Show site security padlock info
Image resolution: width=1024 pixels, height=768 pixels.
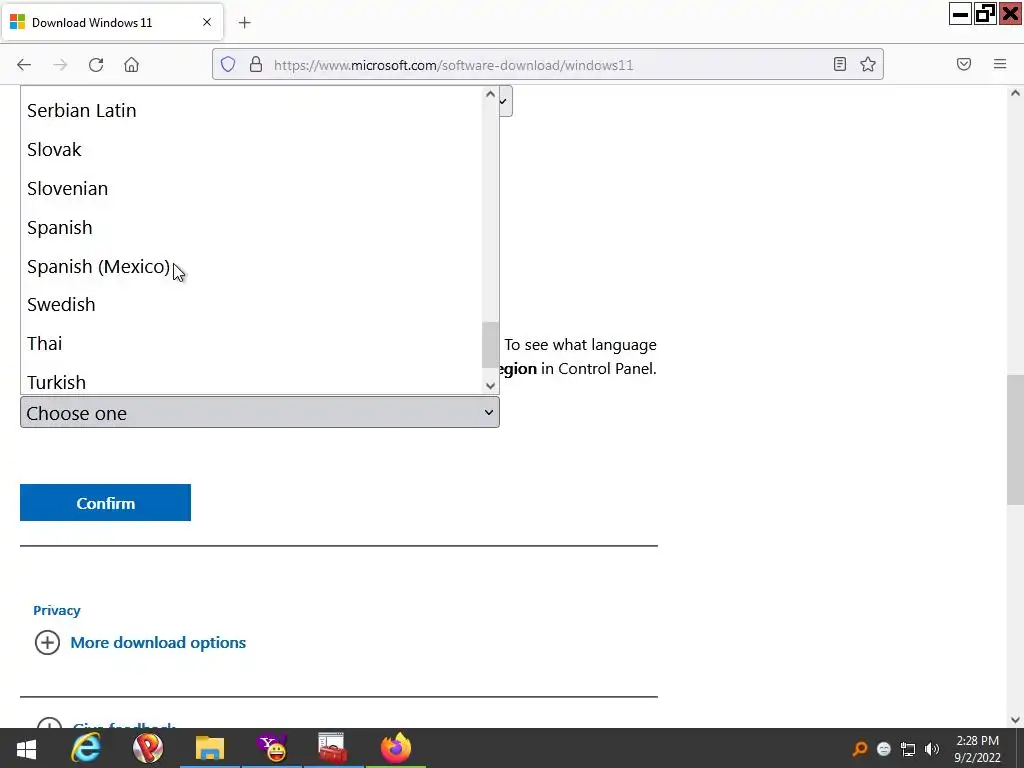pyautogui.click(x=256, y=64)
